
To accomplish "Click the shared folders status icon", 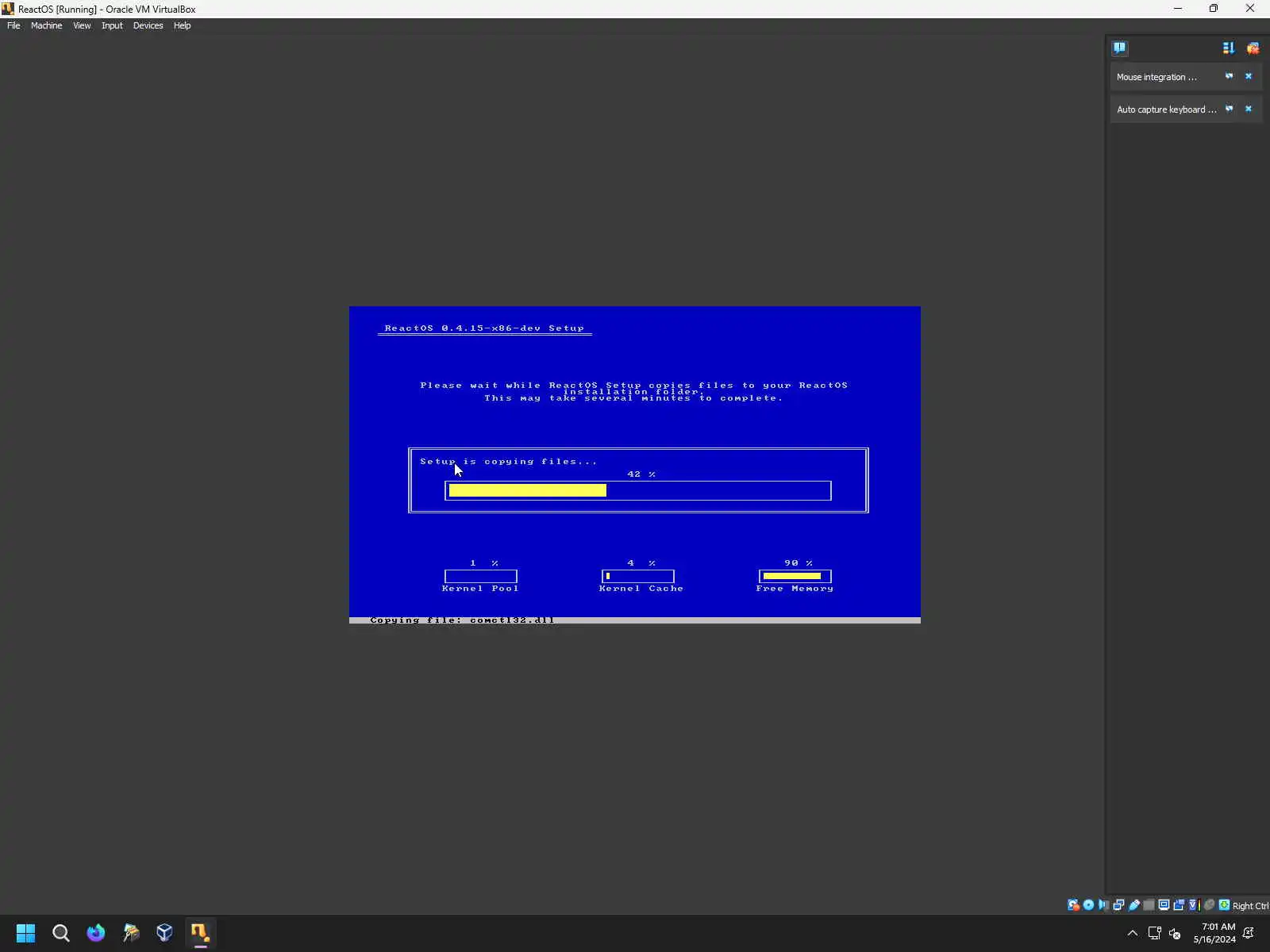I will pos(1149,905).
